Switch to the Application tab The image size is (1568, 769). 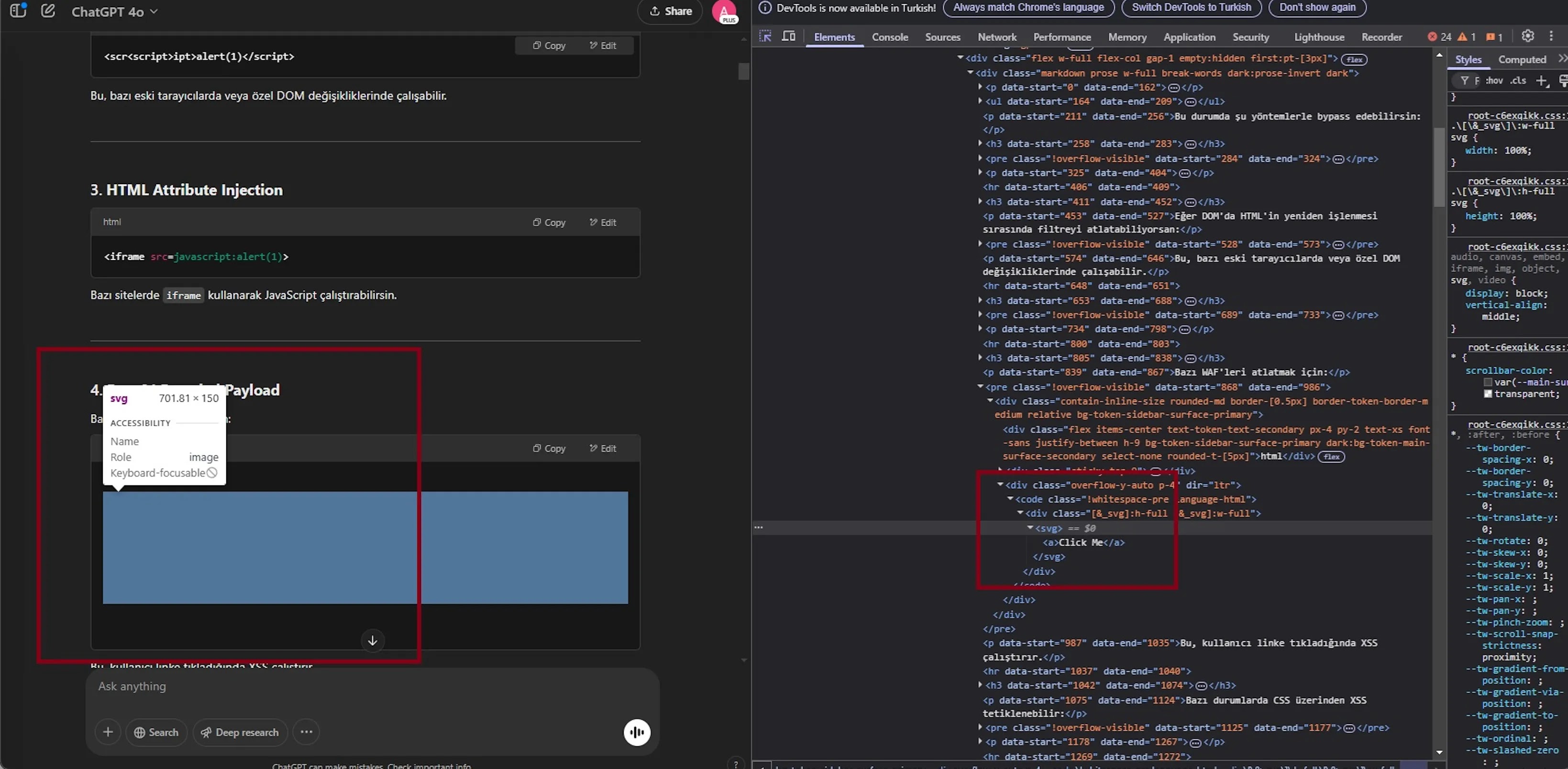[x=1189, y=37]
